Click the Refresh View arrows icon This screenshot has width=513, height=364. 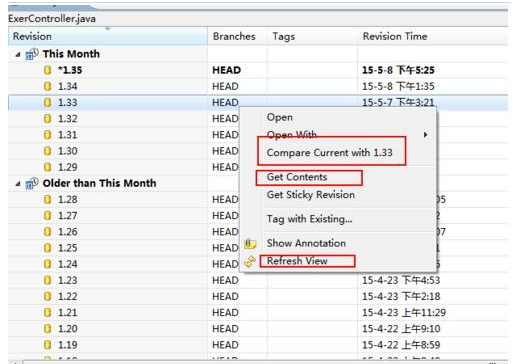coord(250,262)
